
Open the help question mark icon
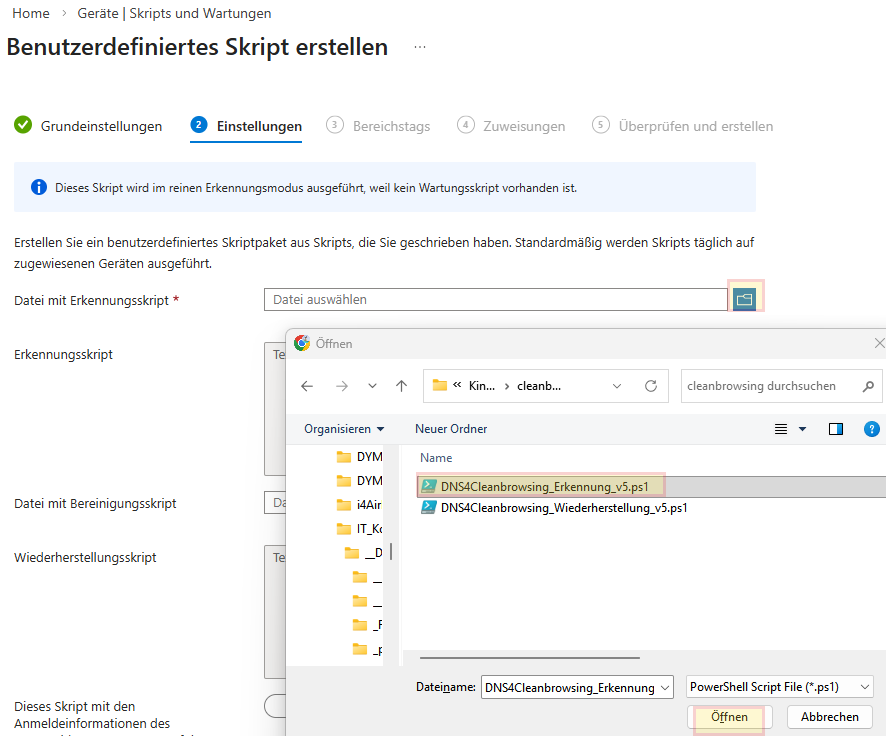pyautogui.click(x=871, y=429)
